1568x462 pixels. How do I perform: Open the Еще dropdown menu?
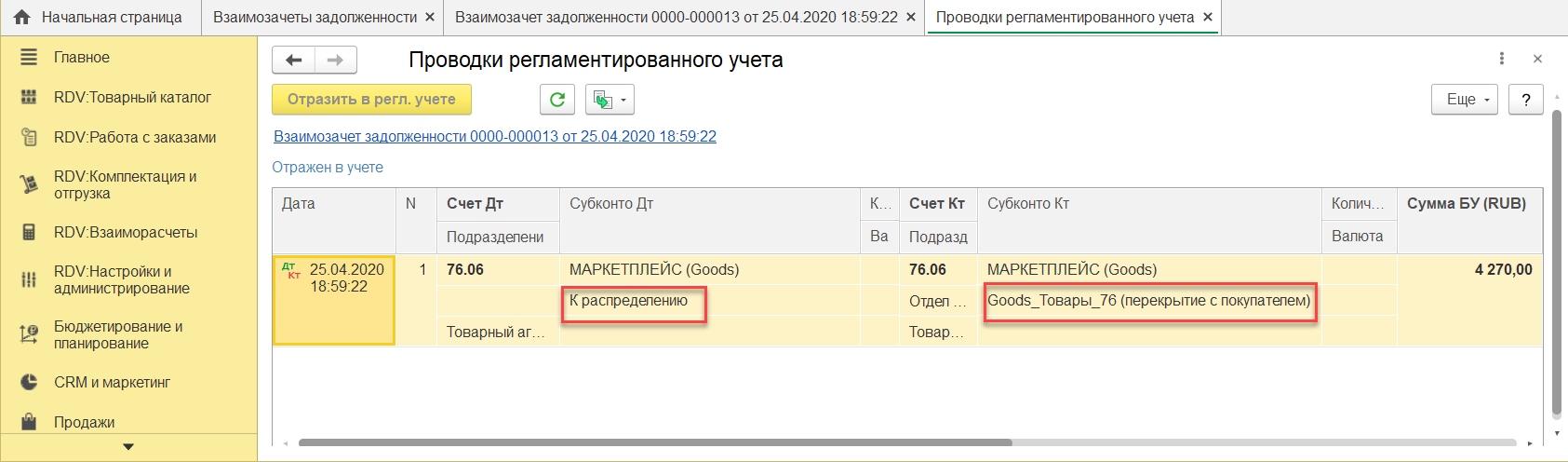click(x=1464, y=99)
